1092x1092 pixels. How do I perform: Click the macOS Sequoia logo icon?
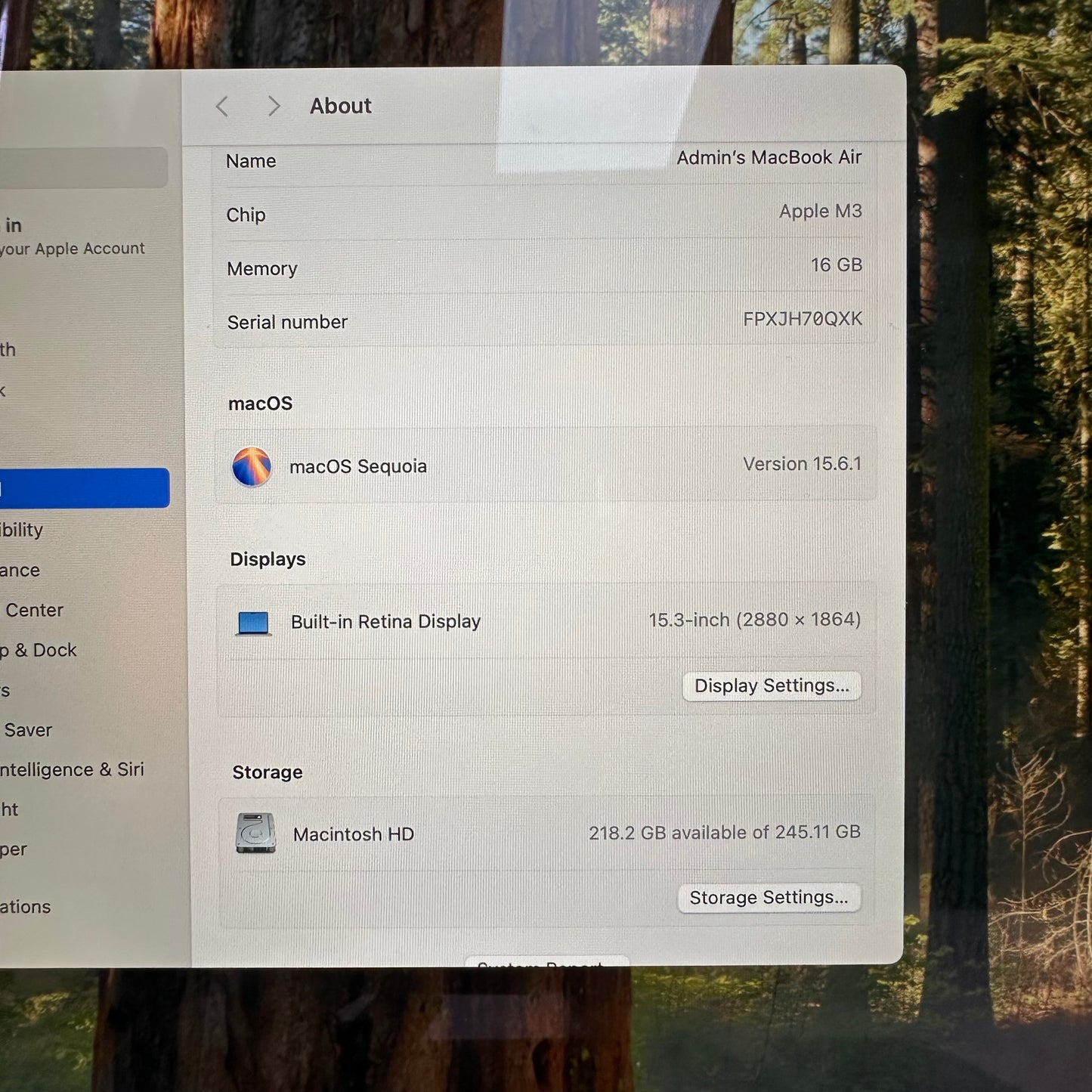tap(252, 466)
